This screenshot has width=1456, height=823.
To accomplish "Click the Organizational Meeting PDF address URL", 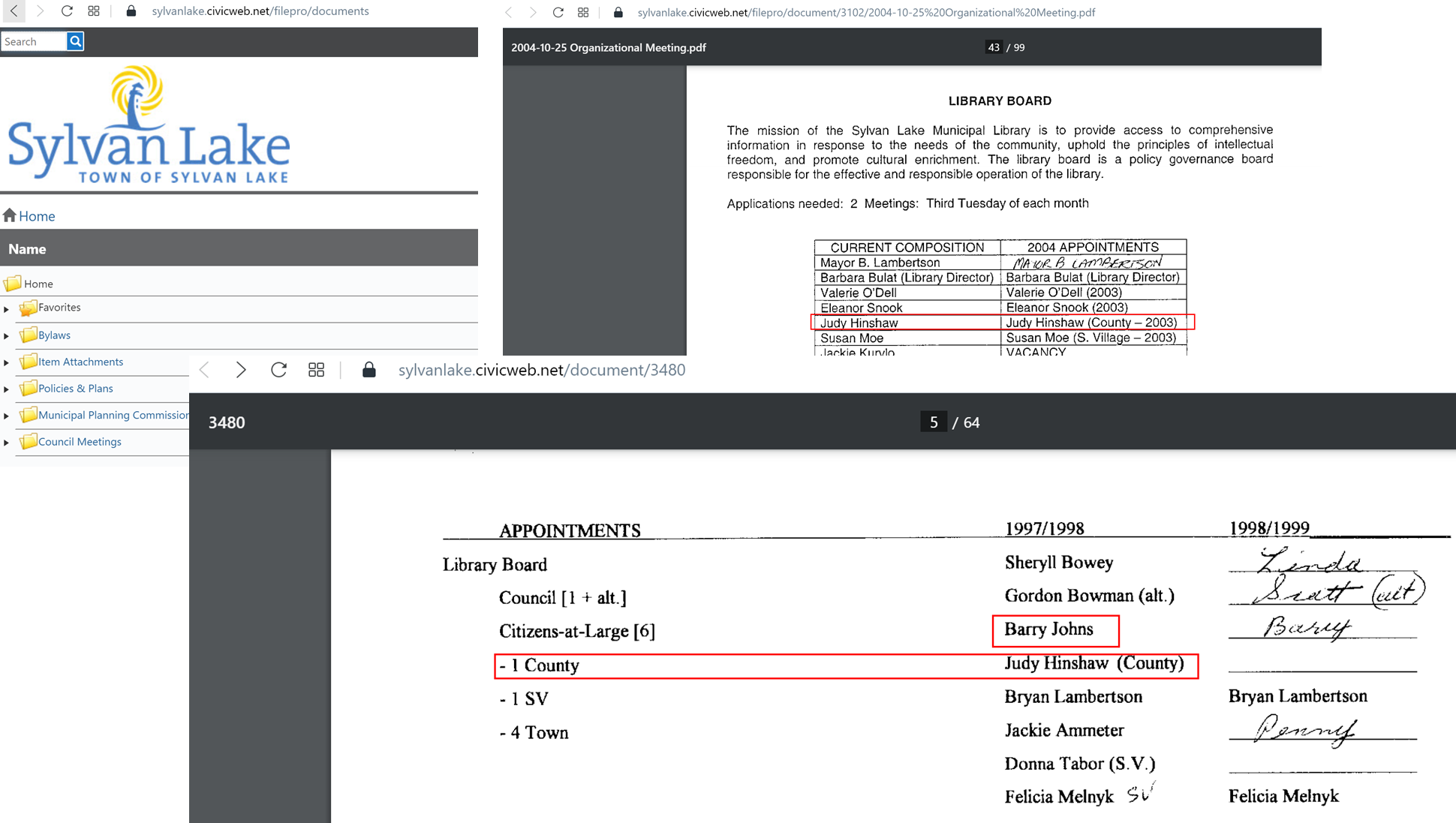I will click(866, 13).
